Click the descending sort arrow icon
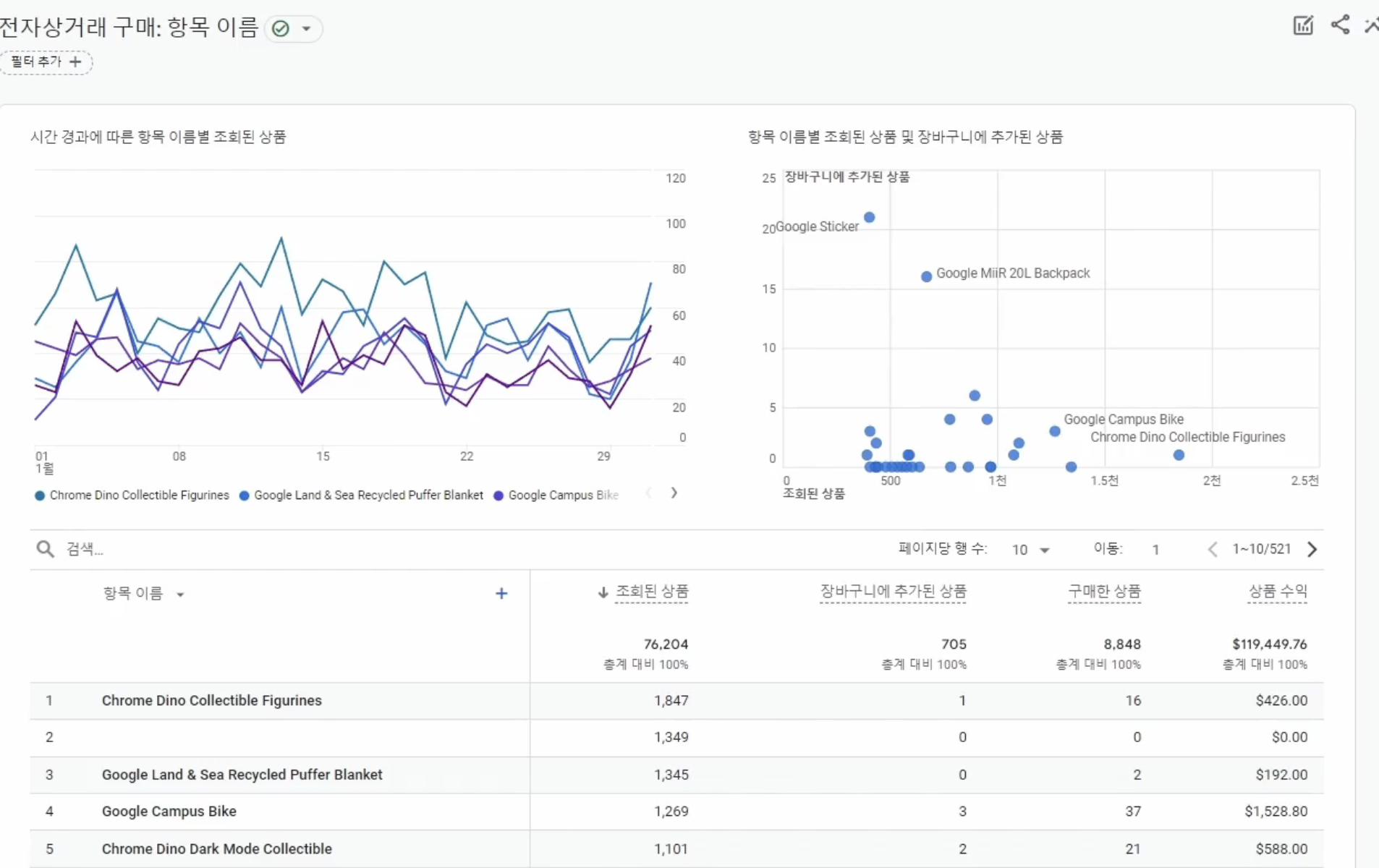This screenshot has width=1379, height=868. [603, 592]
